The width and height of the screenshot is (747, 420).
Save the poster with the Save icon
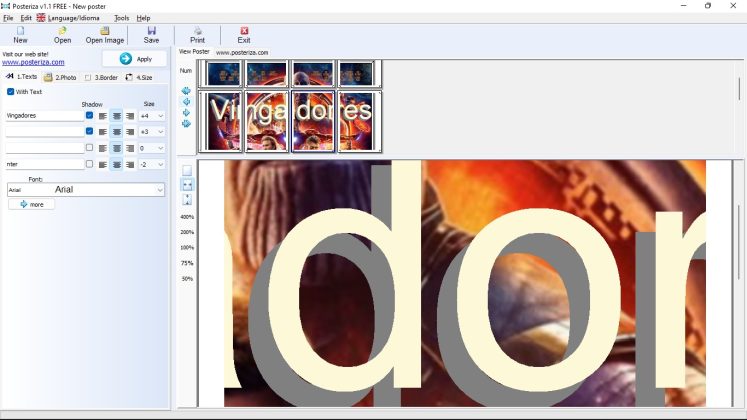coord(151,35)
